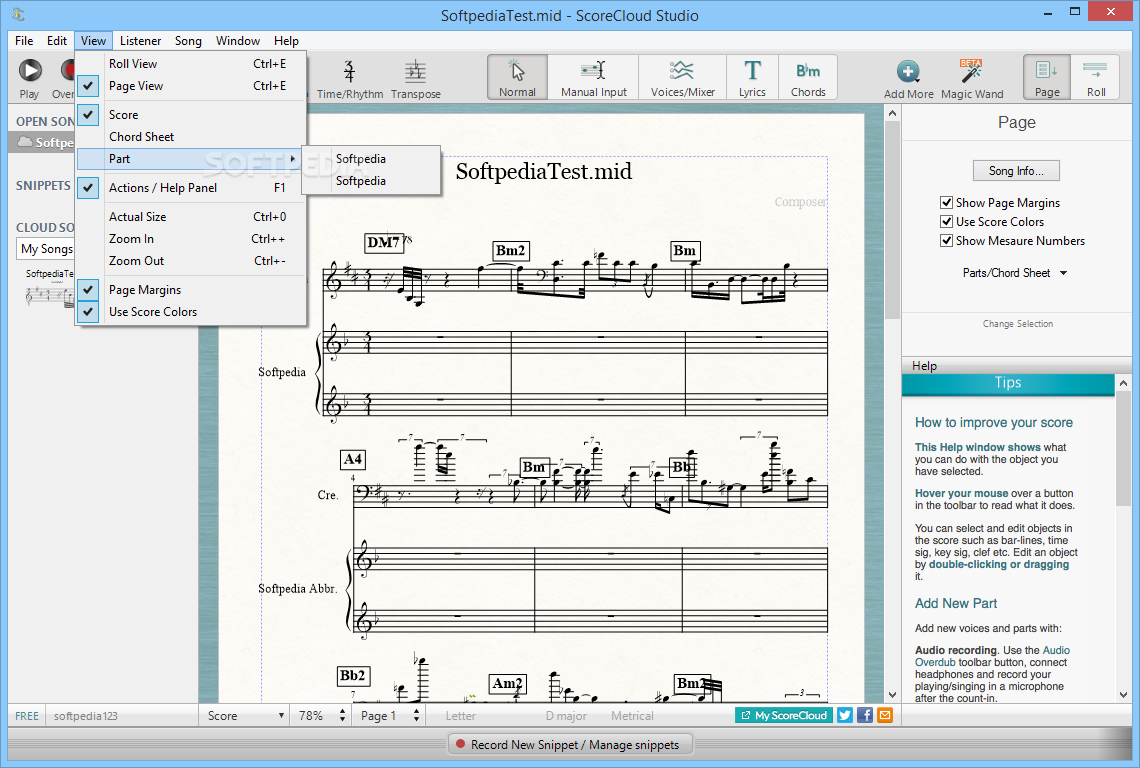
Task: Open the Voices/Mixer tool
Action: (x=683, y=77)
